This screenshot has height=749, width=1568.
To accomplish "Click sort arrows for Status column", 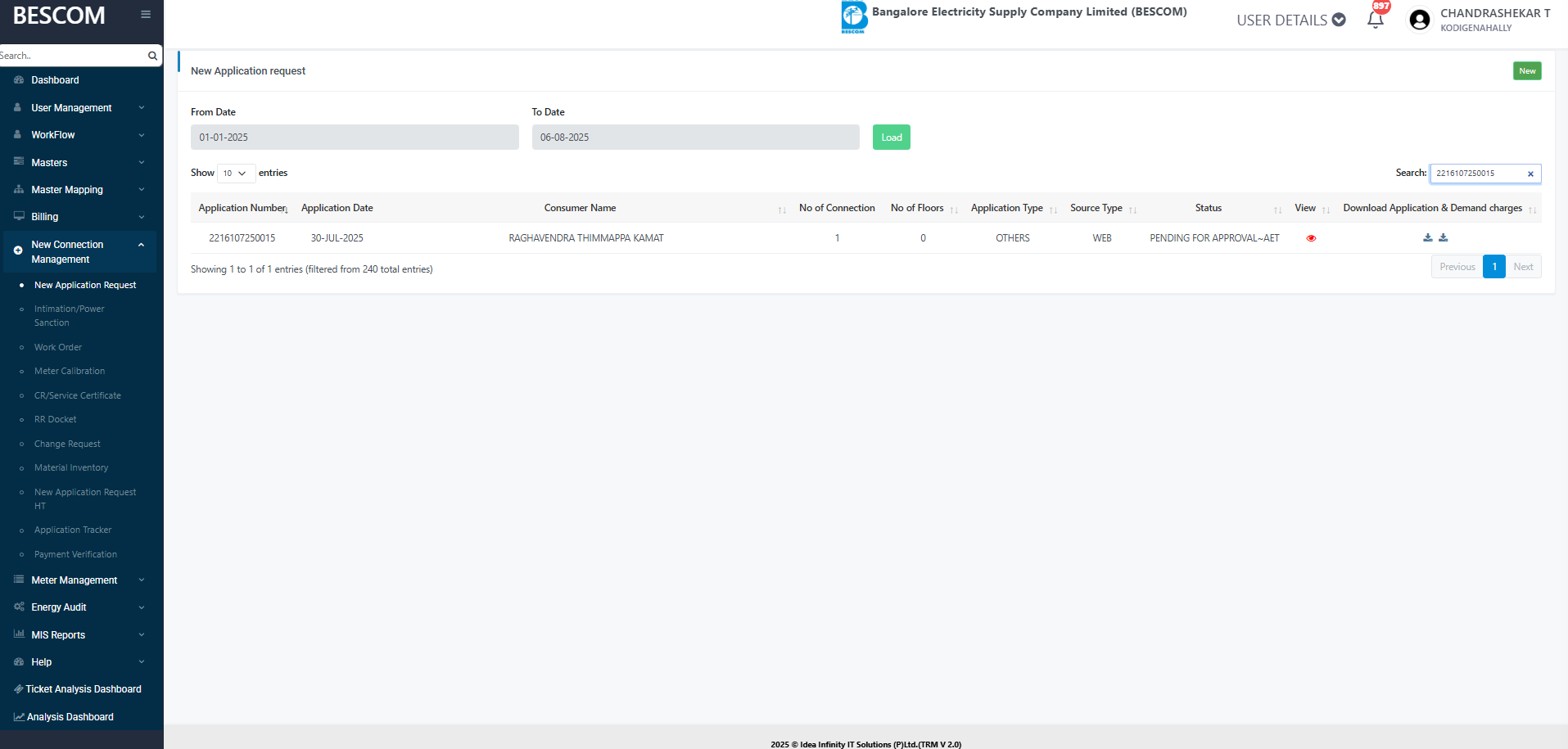I will pyautogui.click(x=1277, y=210).
